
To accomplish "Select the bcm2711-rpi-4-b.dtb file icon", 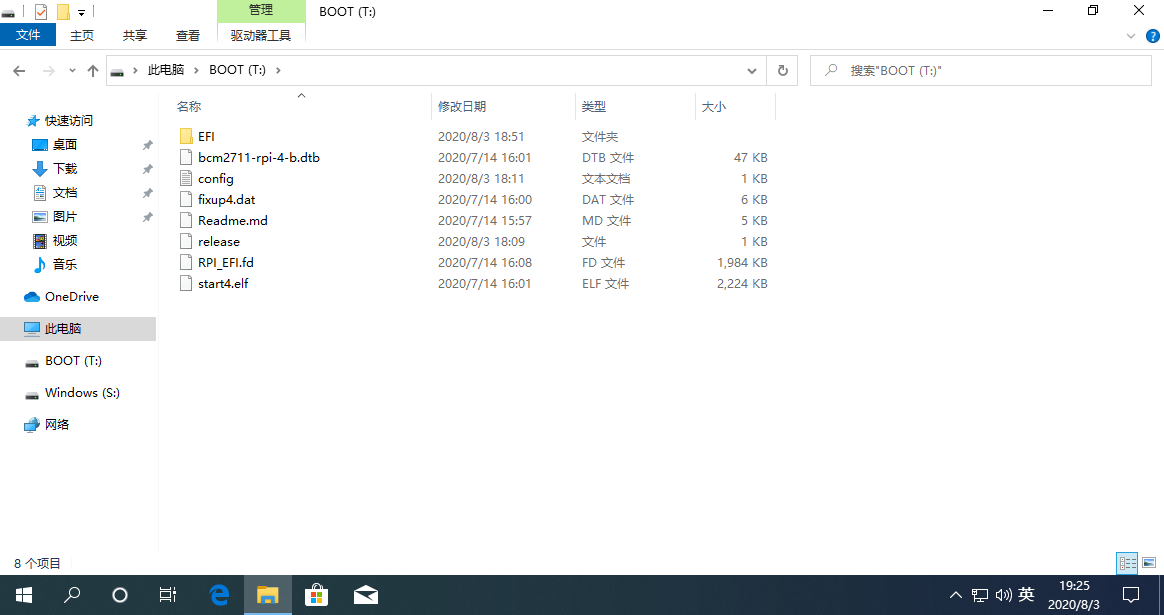I will pyautogui.click(x=186, y=157).
